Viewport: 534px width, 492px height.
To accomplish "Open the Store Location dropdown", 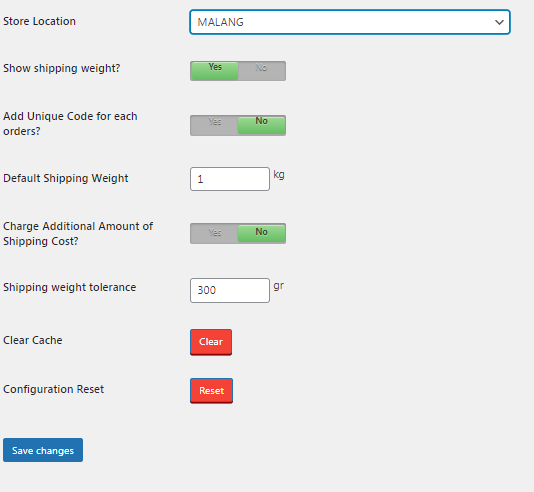I will click(x=350, y=22).
